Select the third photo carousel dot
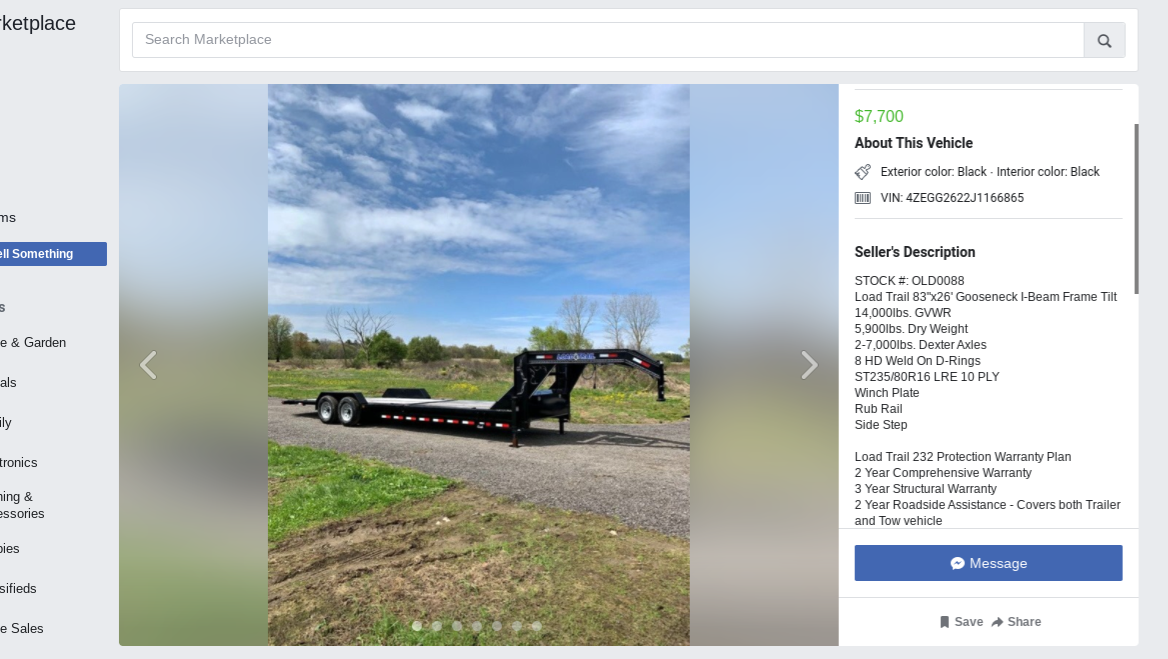 457,626
